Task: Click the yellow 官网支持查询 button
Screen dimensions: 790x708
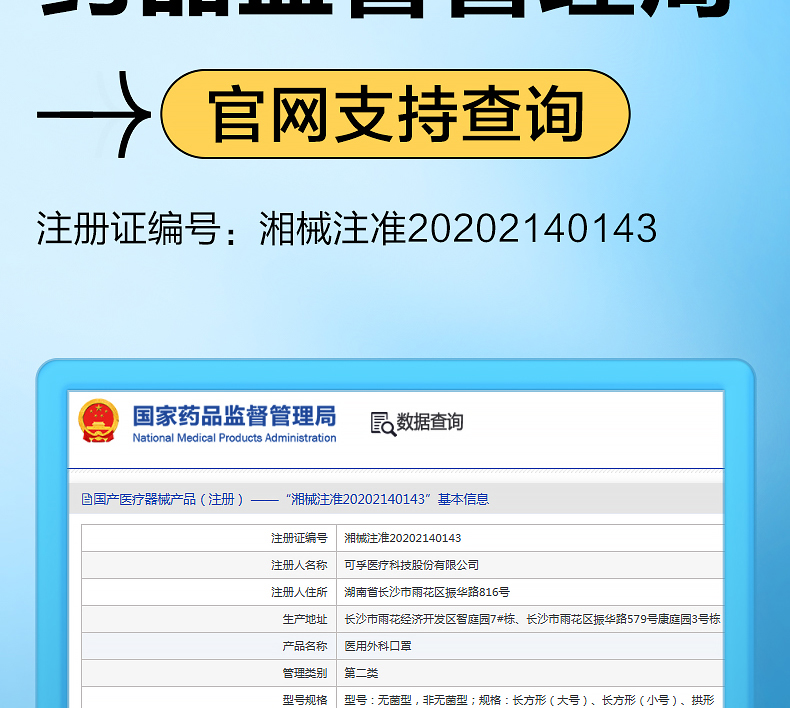Action: pyautogui.click(x=396, y=114)
